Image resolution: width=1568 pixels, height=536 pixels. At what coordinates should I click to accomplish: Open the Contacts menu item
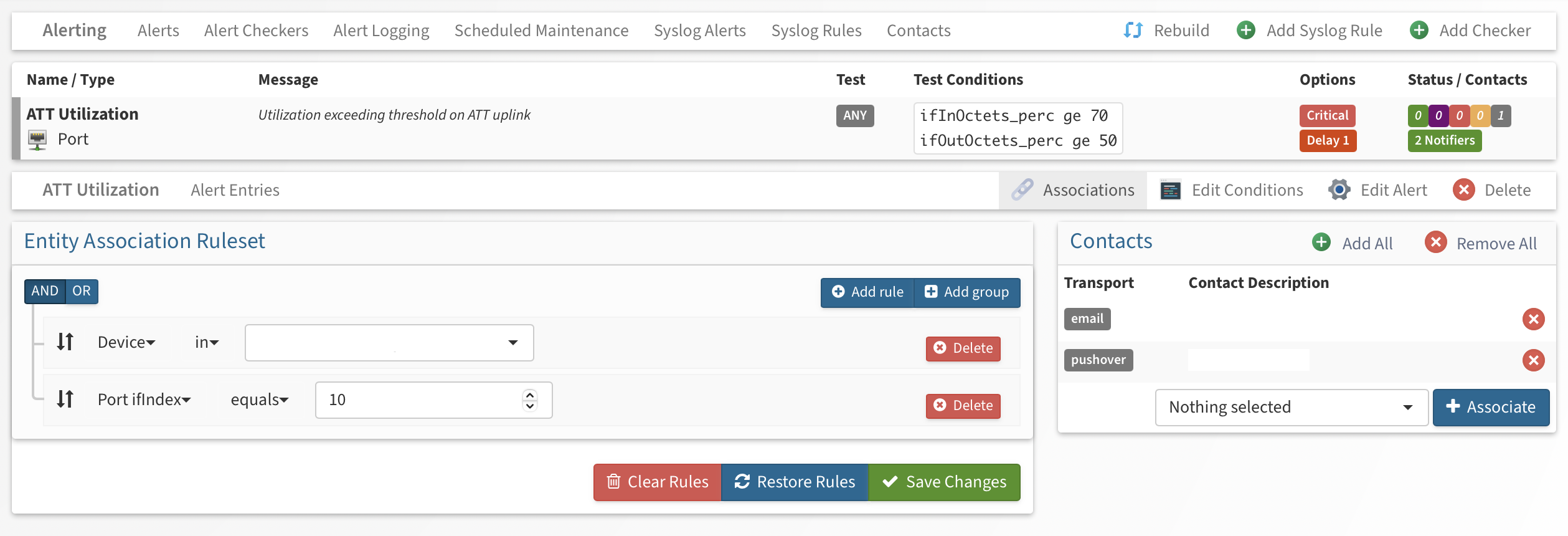pos(919,31)
